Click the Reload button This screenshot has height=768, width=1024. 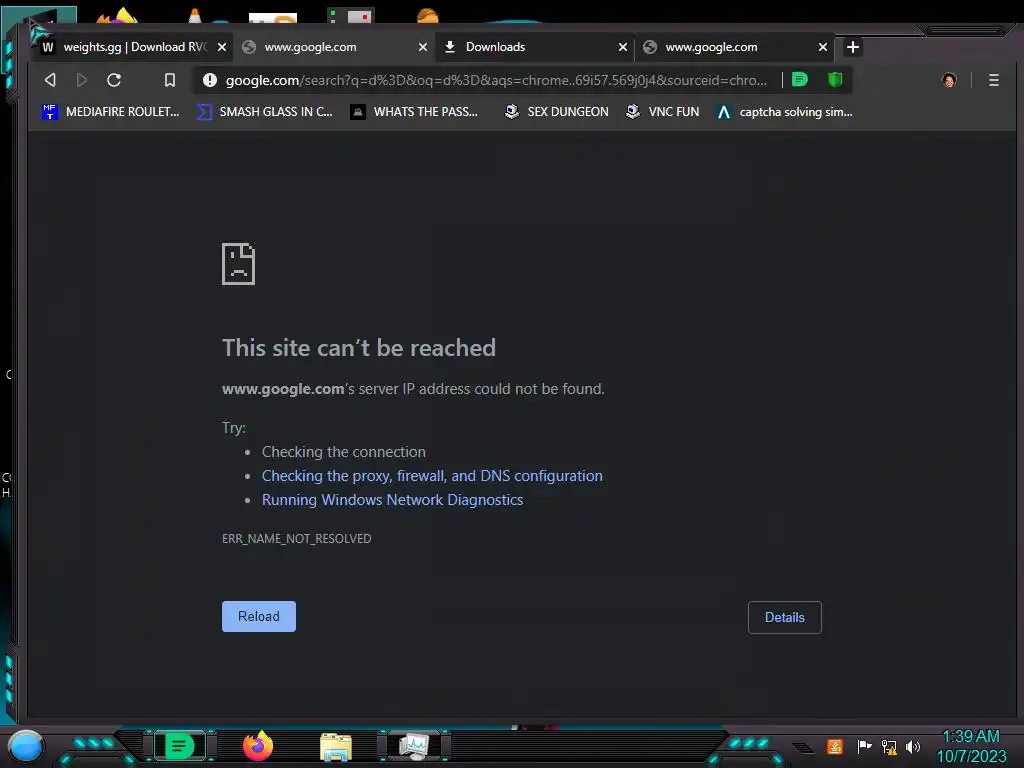259,616
